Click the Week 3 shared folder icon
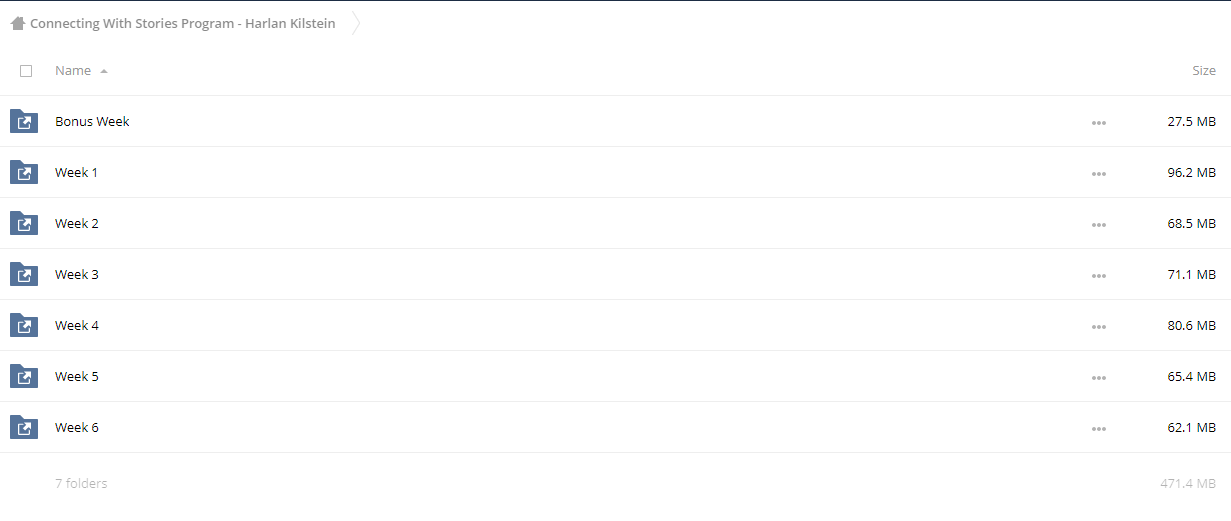 coord(24,274)
